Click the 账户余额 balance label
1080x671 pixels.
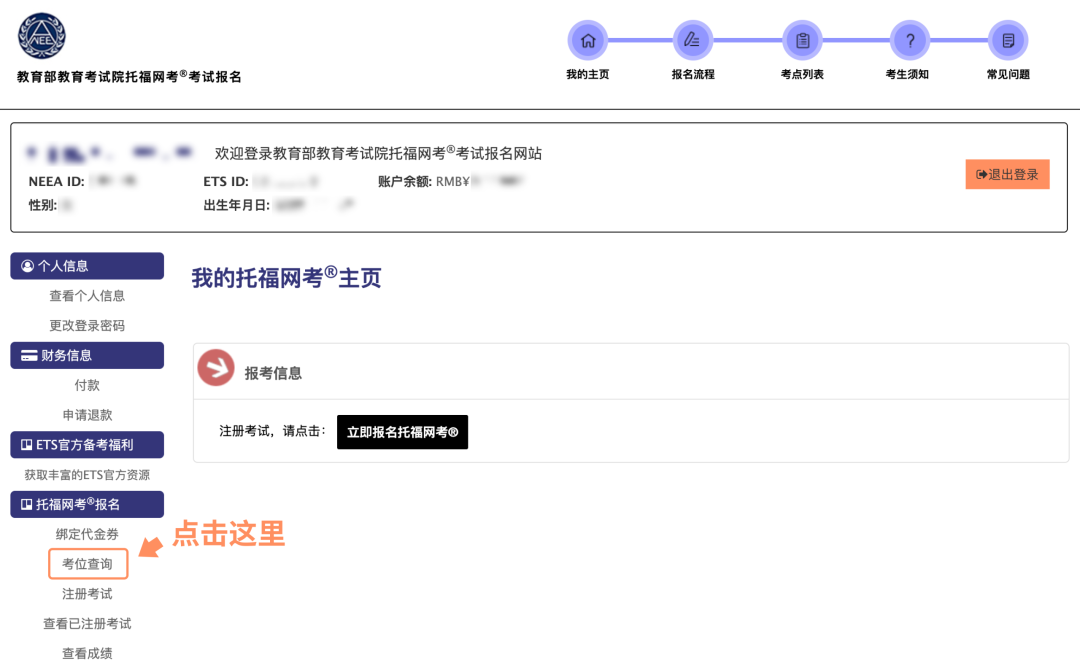(x=405, y=181)
